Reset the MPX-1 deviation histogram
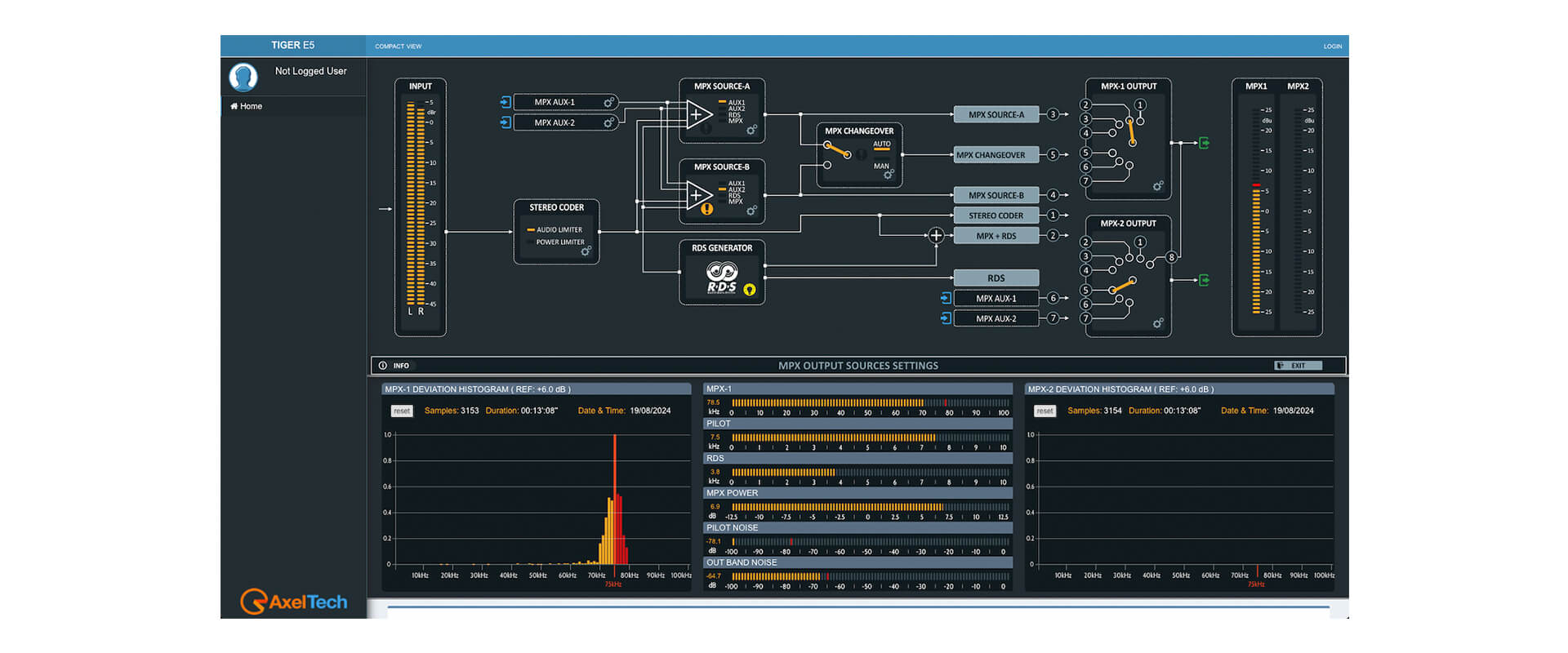This screenshot has height=653, width=1568. (x=401, y=411)
